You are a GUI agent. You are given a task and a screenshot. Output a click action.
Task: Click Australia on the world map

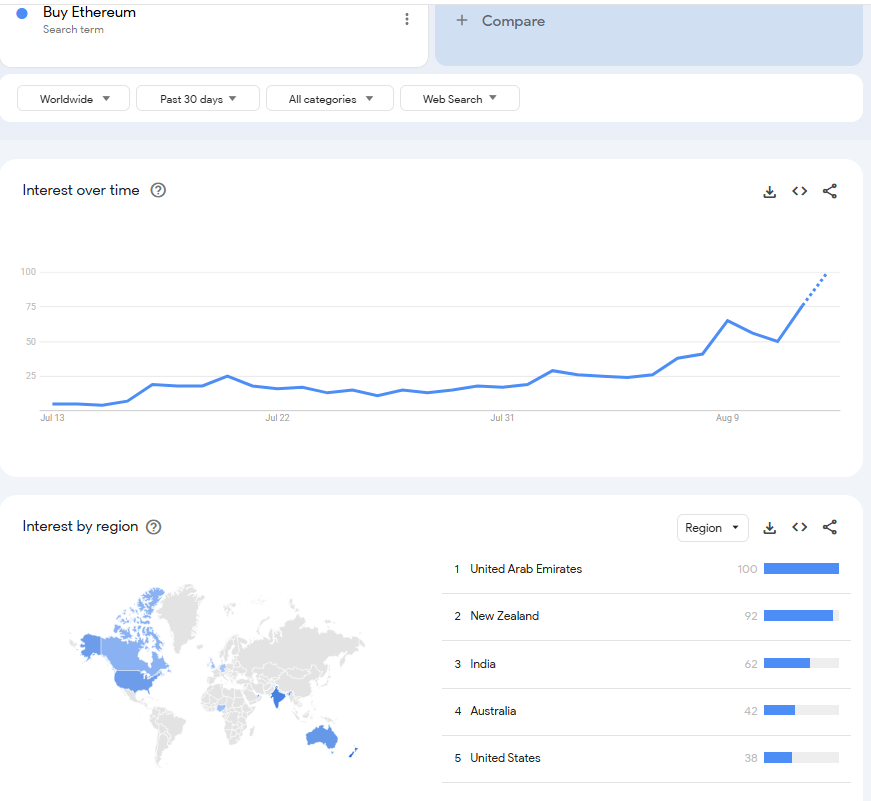tap(322, 737)
